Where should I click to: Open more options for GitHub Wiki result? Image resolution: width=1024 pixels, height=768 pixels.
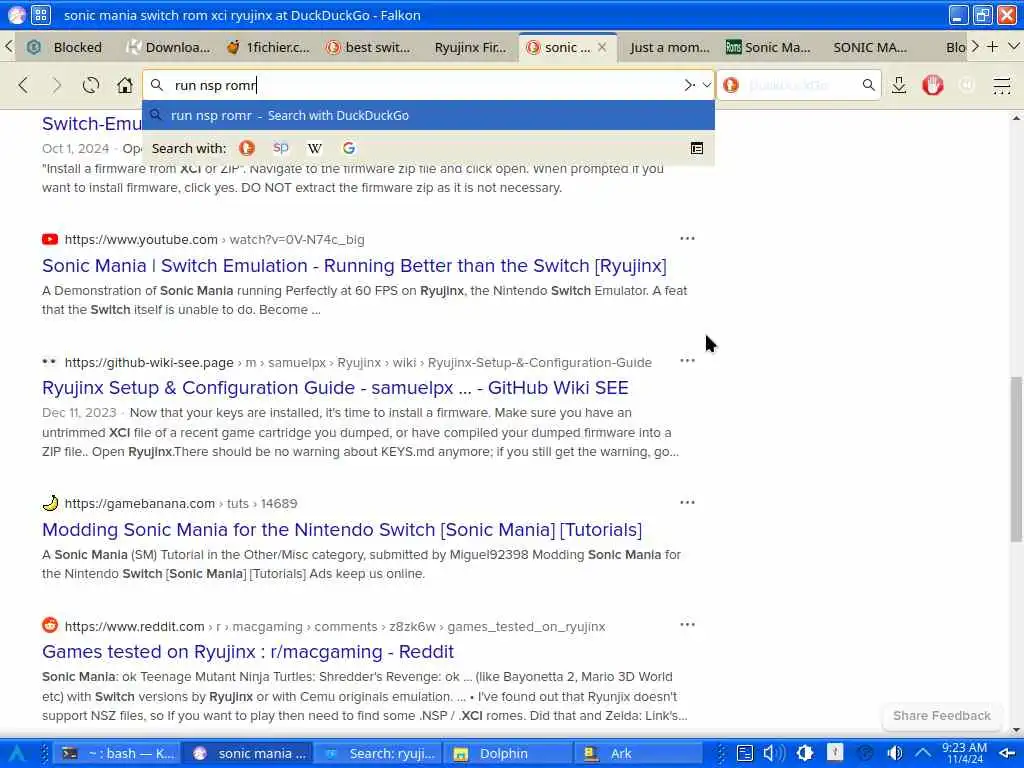click(687, 360)
